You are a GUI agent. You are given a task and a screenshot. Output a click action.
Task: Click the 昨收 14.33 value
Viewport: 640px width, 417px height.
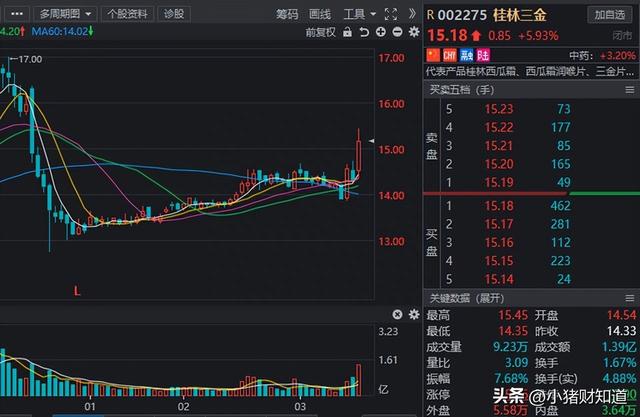[x=621, y=331]
